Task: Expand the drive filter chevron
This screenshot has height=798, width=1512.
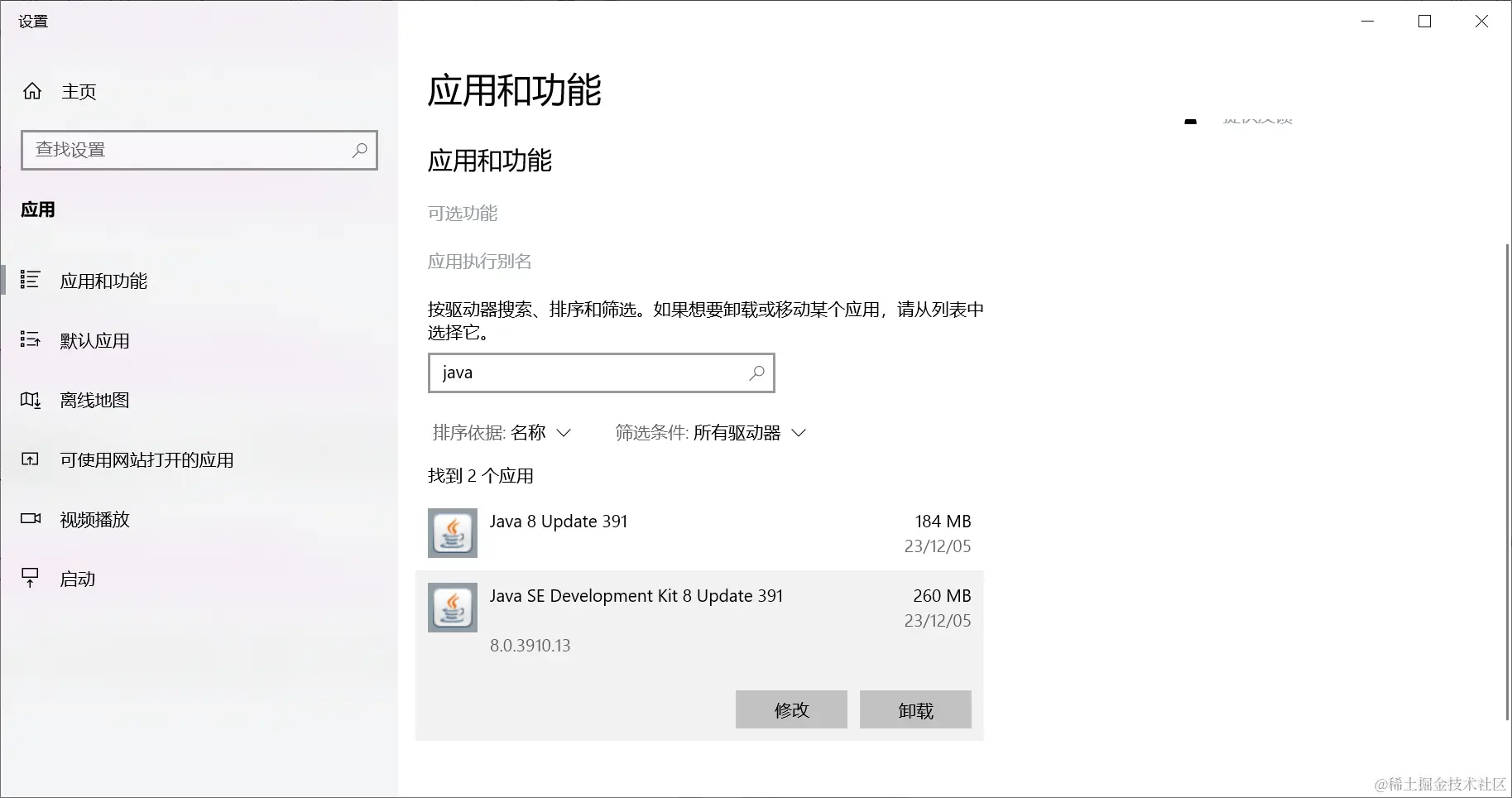Action: (x=799, y=432)
